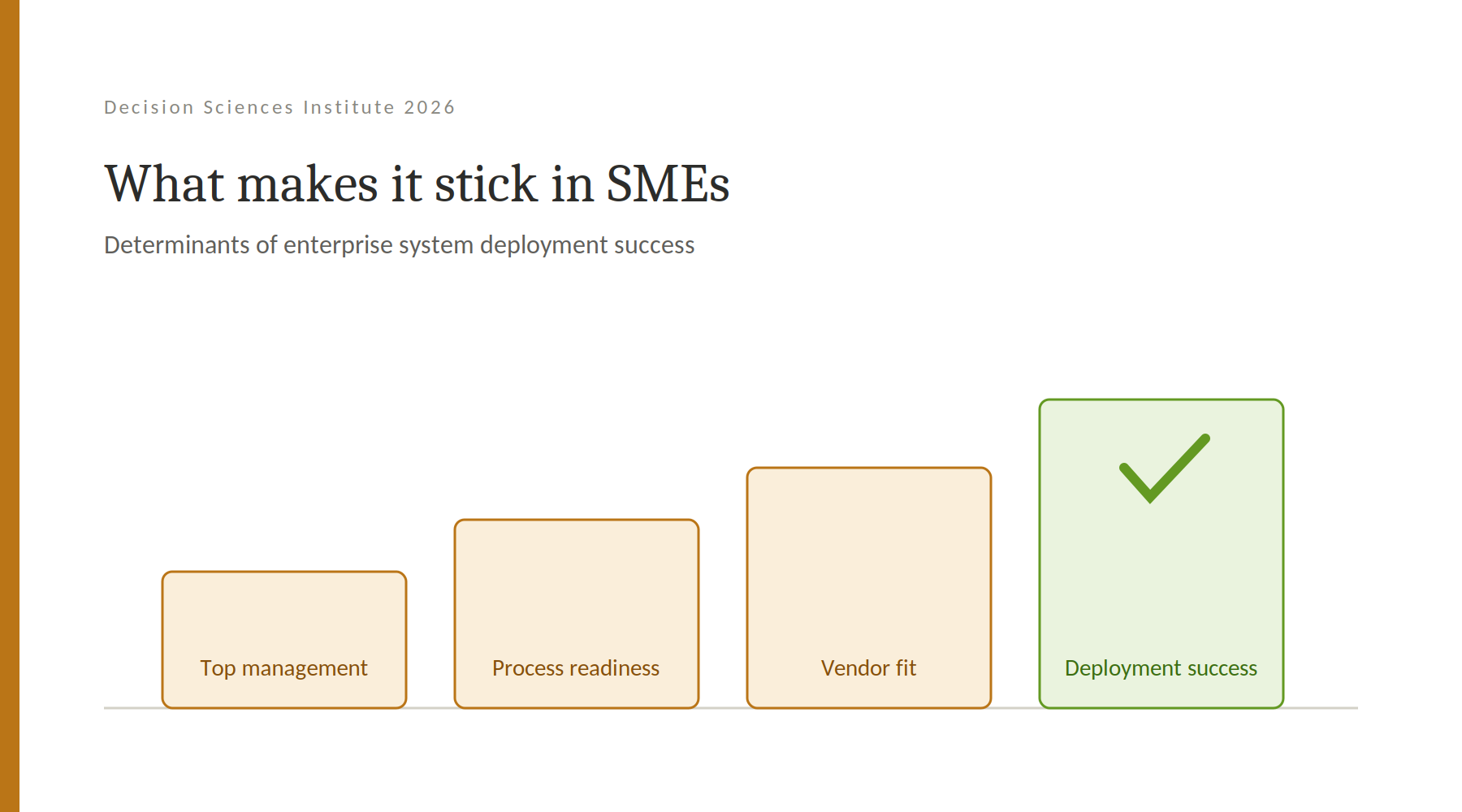The image size is (1462, 812).
Task: Select the slide title about SMEs
Action: point(417,184)
